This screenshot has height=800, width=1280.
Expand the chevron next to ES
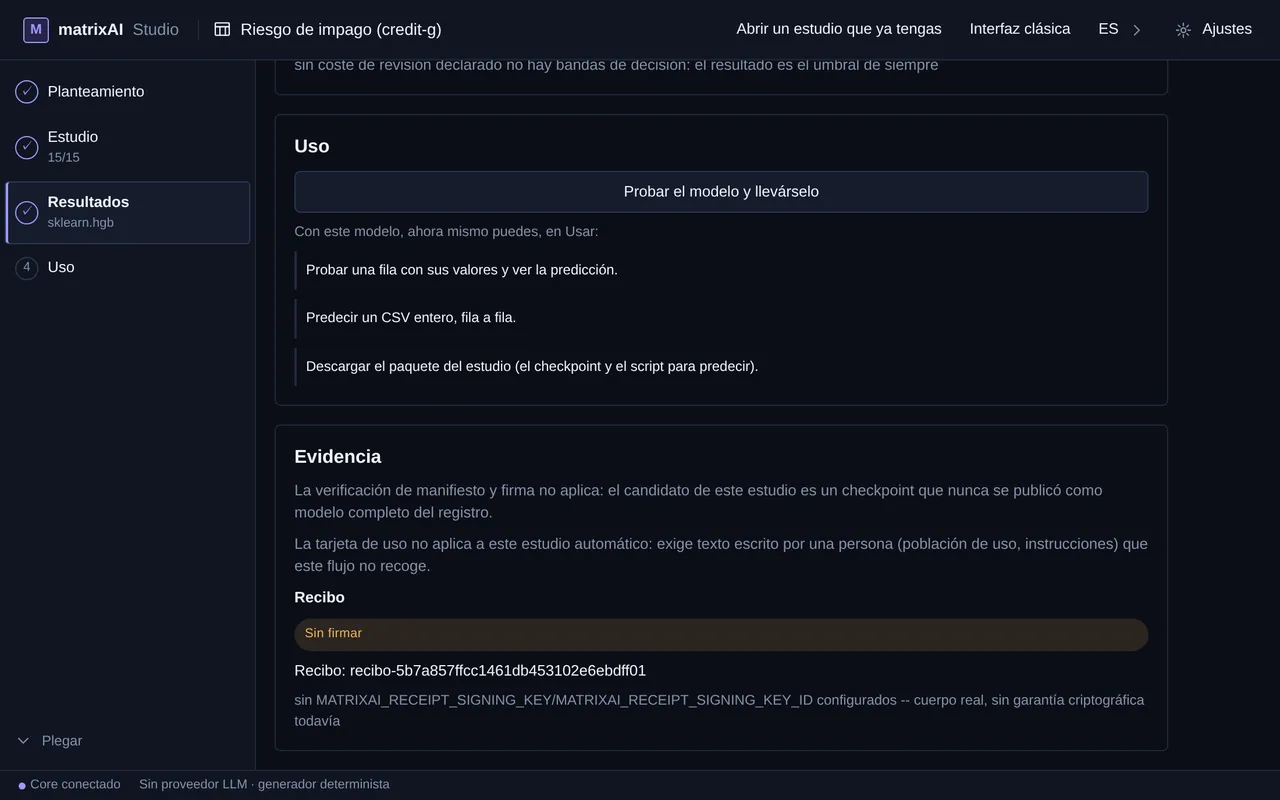[x=1136, y=30]
